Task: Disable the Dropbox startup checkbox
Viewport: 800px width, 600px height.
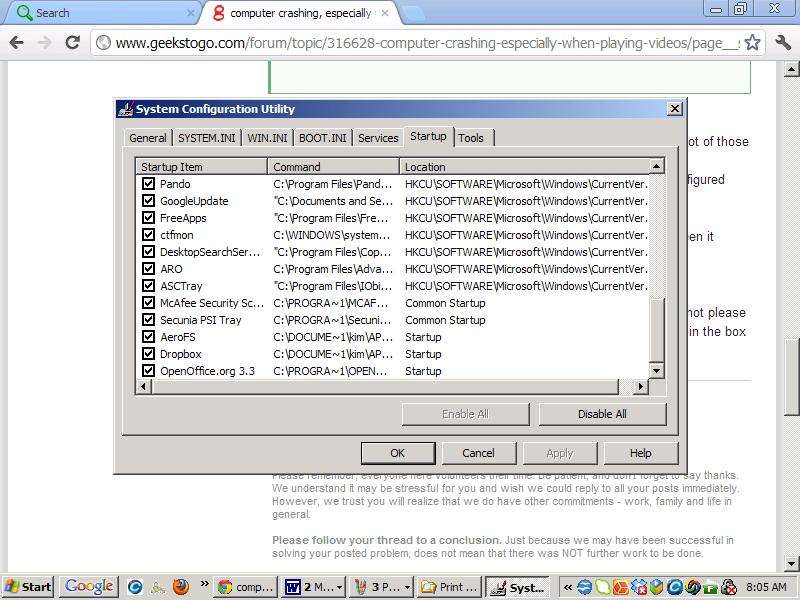Action: click(148, 354)
